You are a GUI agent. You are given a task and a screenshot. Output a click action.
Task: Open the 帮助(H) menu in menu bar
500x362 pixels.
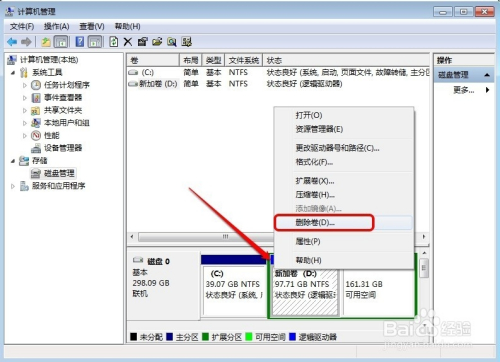tap(127, 26)
